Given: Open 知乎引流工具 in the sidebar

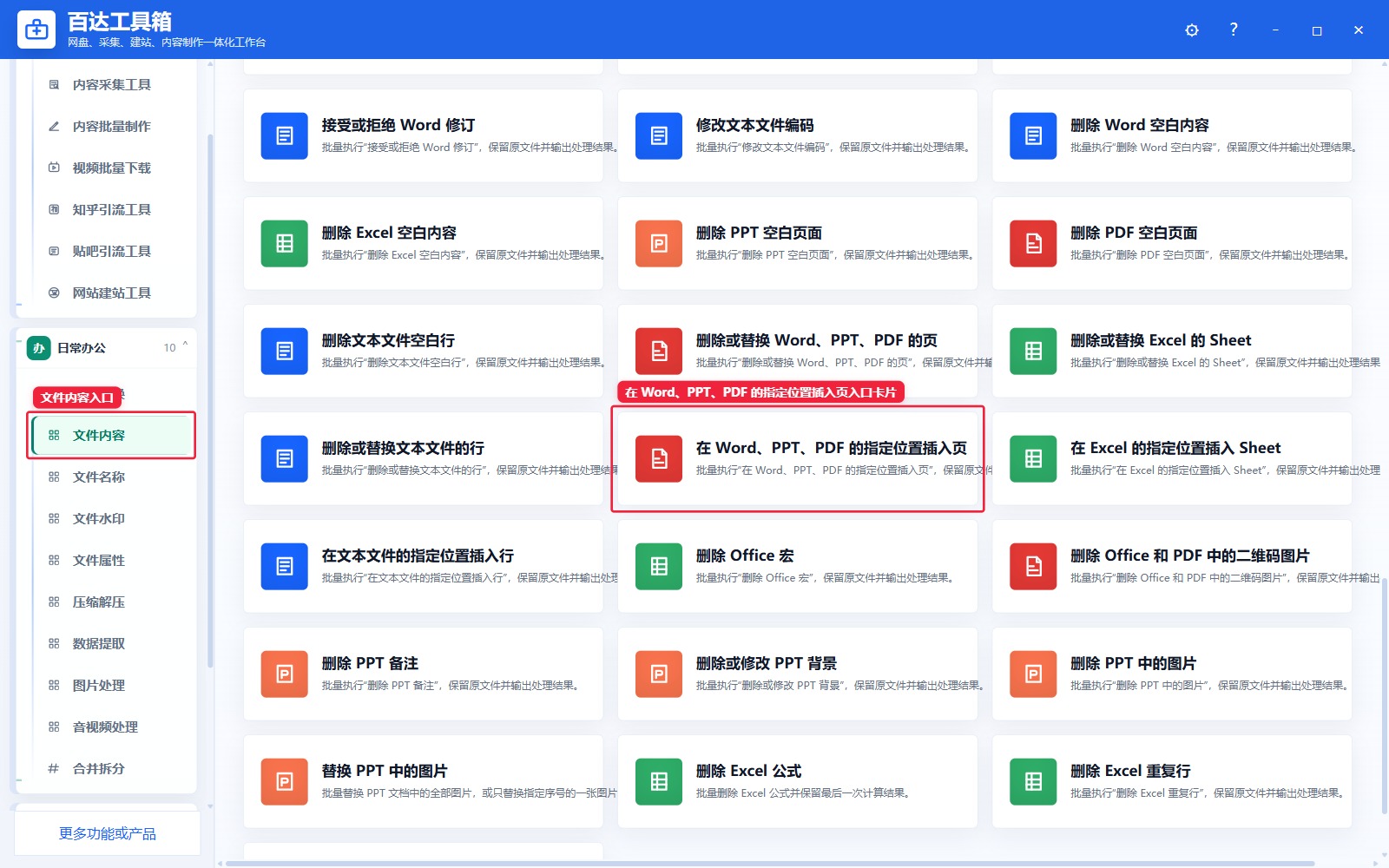Looking at the screenshot, I should coord(112,209).
